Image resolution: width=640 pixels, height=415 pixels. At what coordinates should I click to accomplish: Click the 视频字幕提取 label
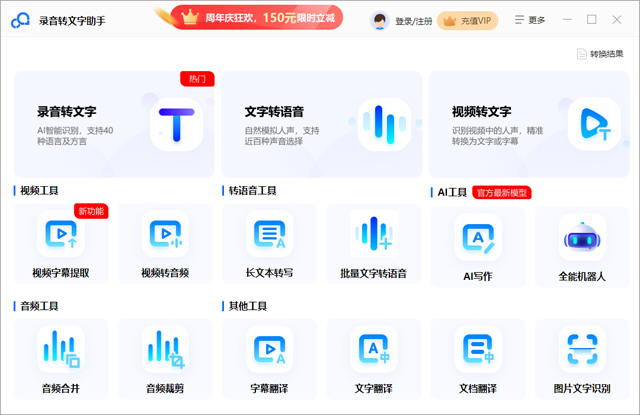(x=61, y=273)
